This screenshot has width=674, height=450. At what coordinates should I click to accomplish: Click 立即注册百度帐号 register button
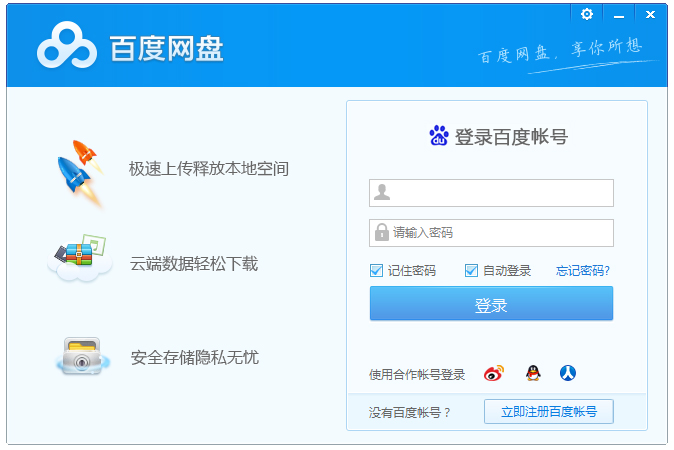pos(548,412)
